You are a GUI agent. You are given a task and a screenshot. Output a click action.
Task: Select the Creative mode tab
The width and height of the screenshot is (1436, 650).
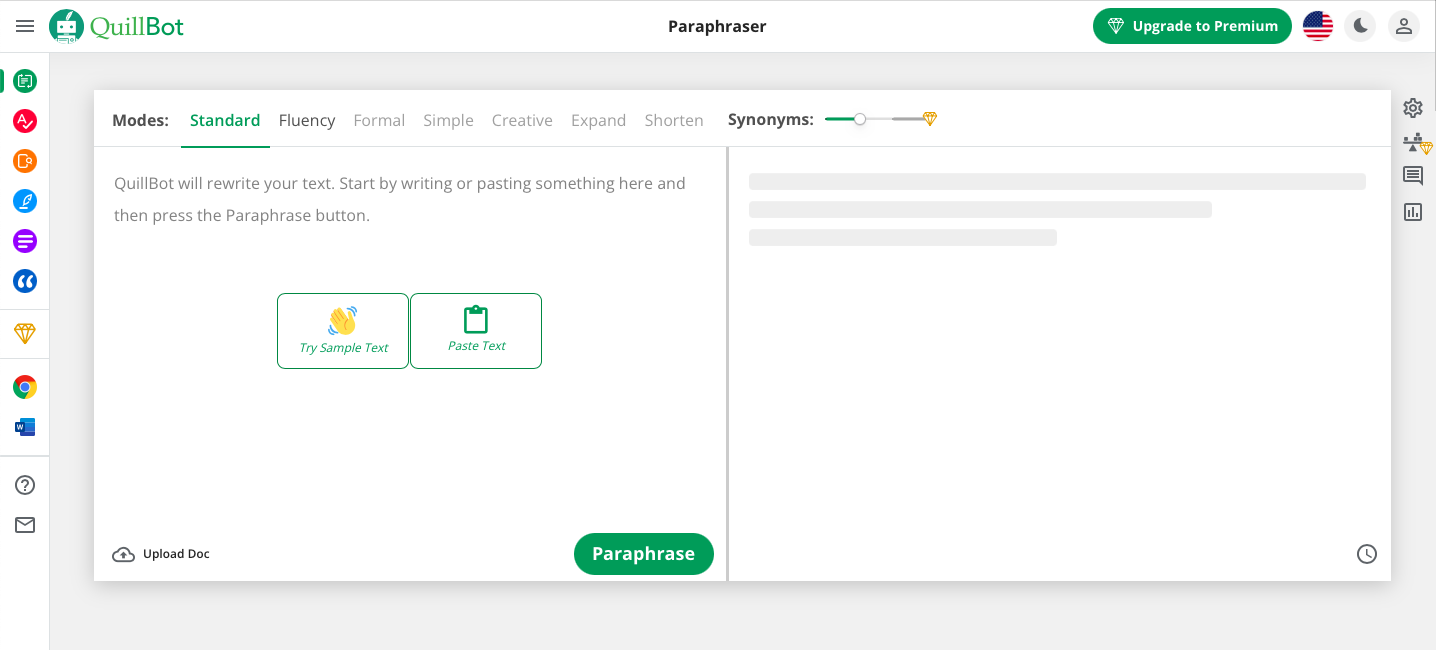coord(522,120)
